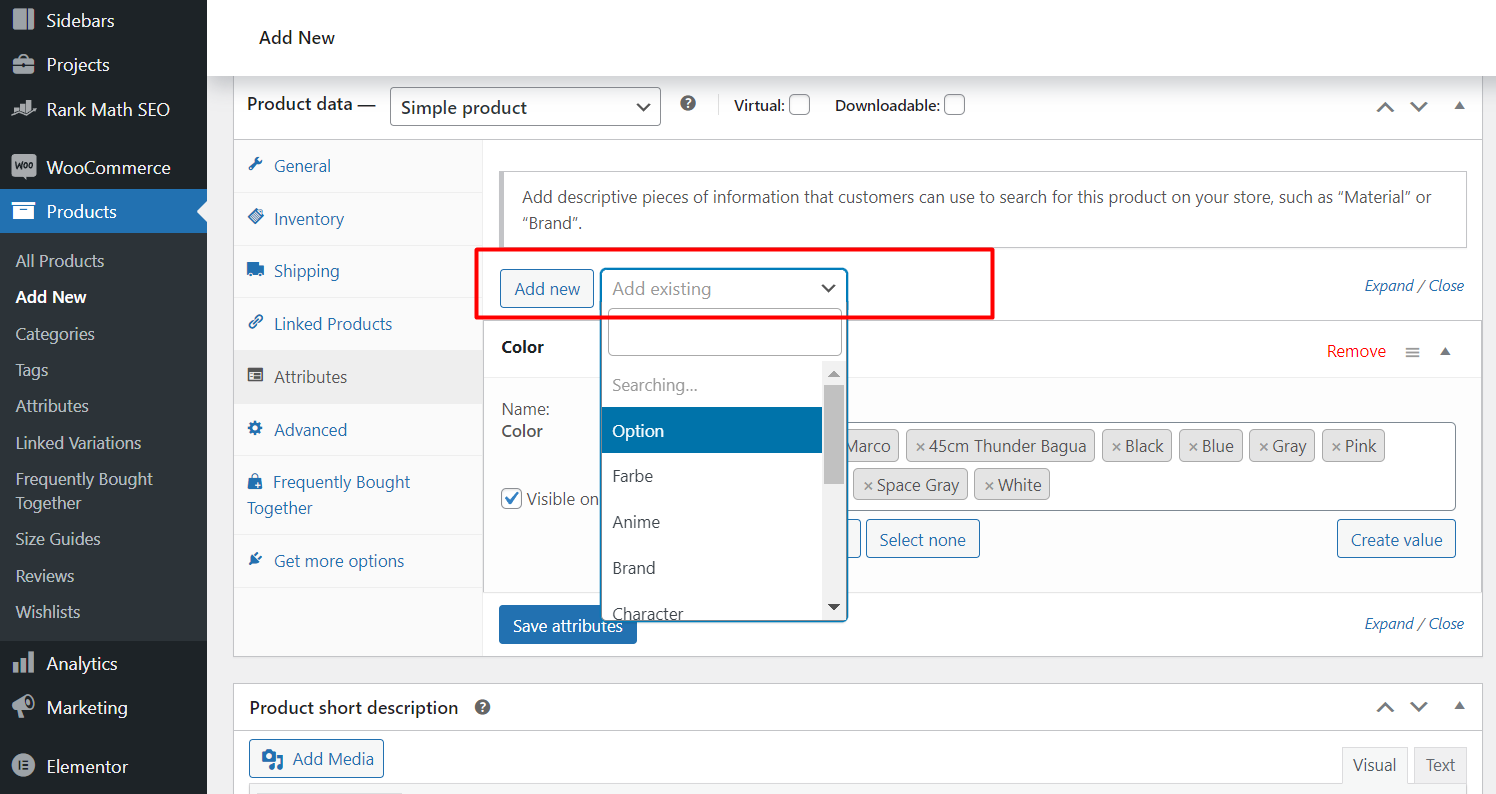Screen dimensions: 1496x794
Task: Click the Frequently Bought Together bag icon
Action: tap(255, 481)
